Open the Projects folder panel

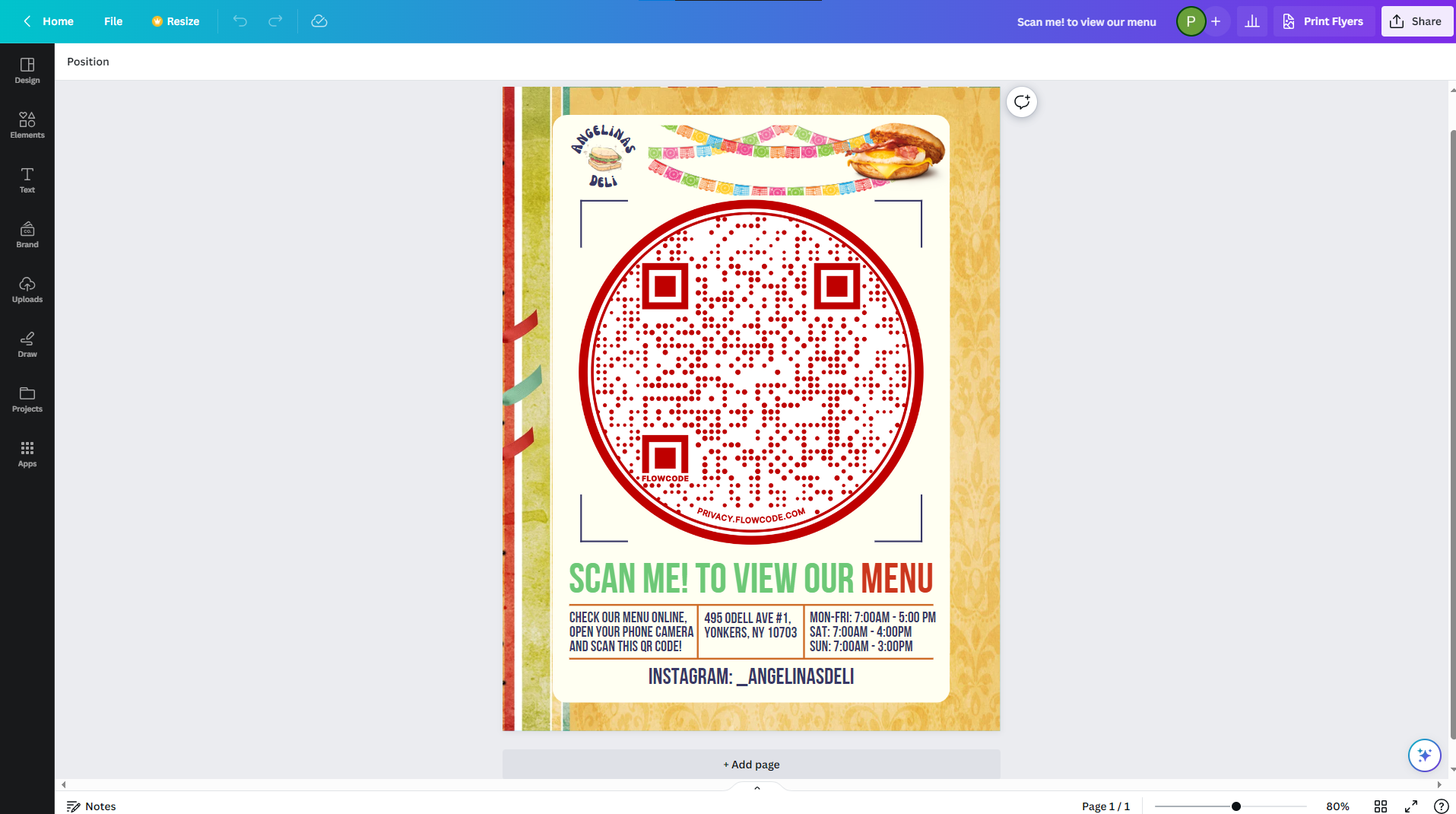(x=27, y=399)
